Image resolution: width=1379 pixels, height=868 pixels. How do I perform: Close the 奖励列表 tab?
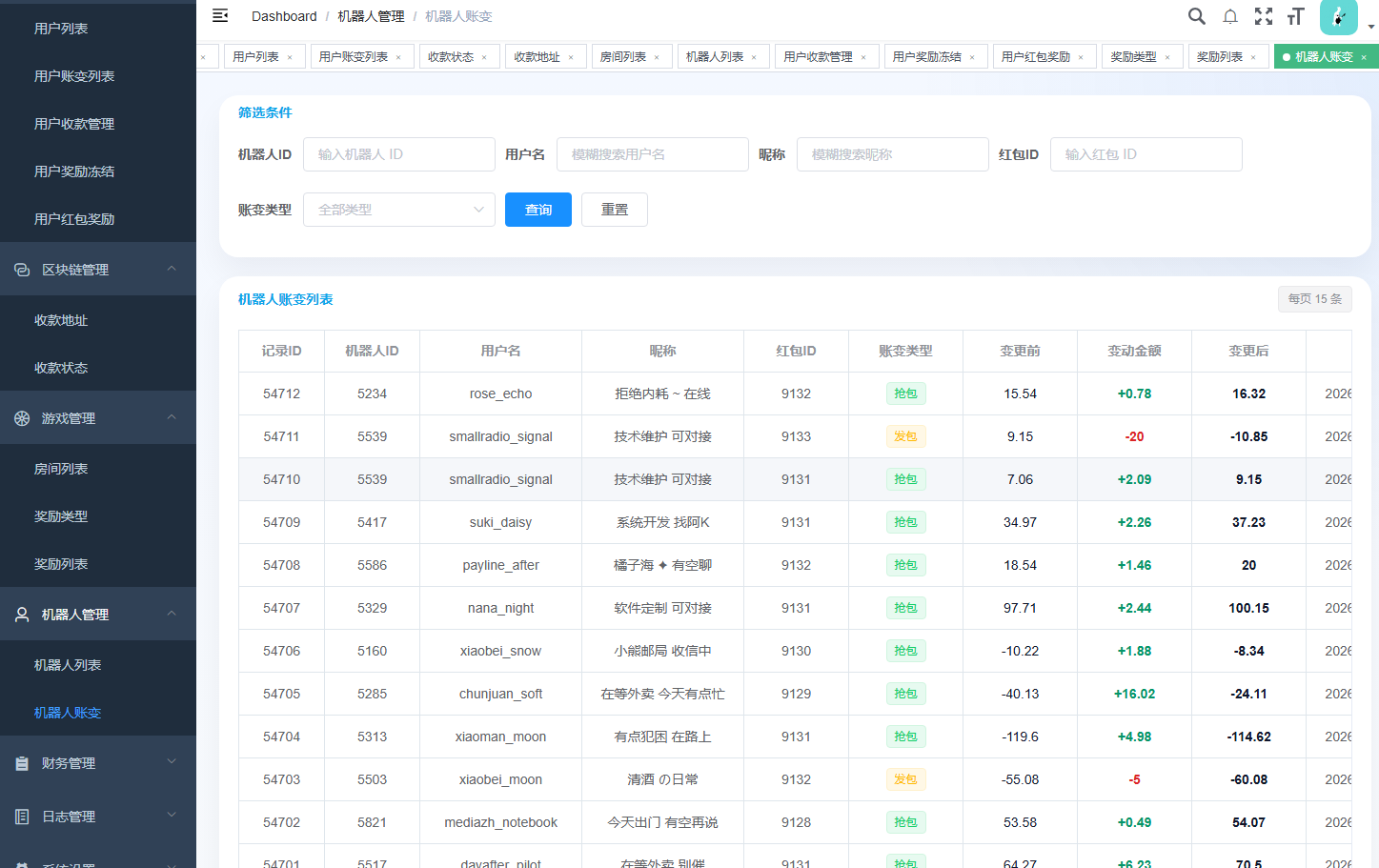1253,57
